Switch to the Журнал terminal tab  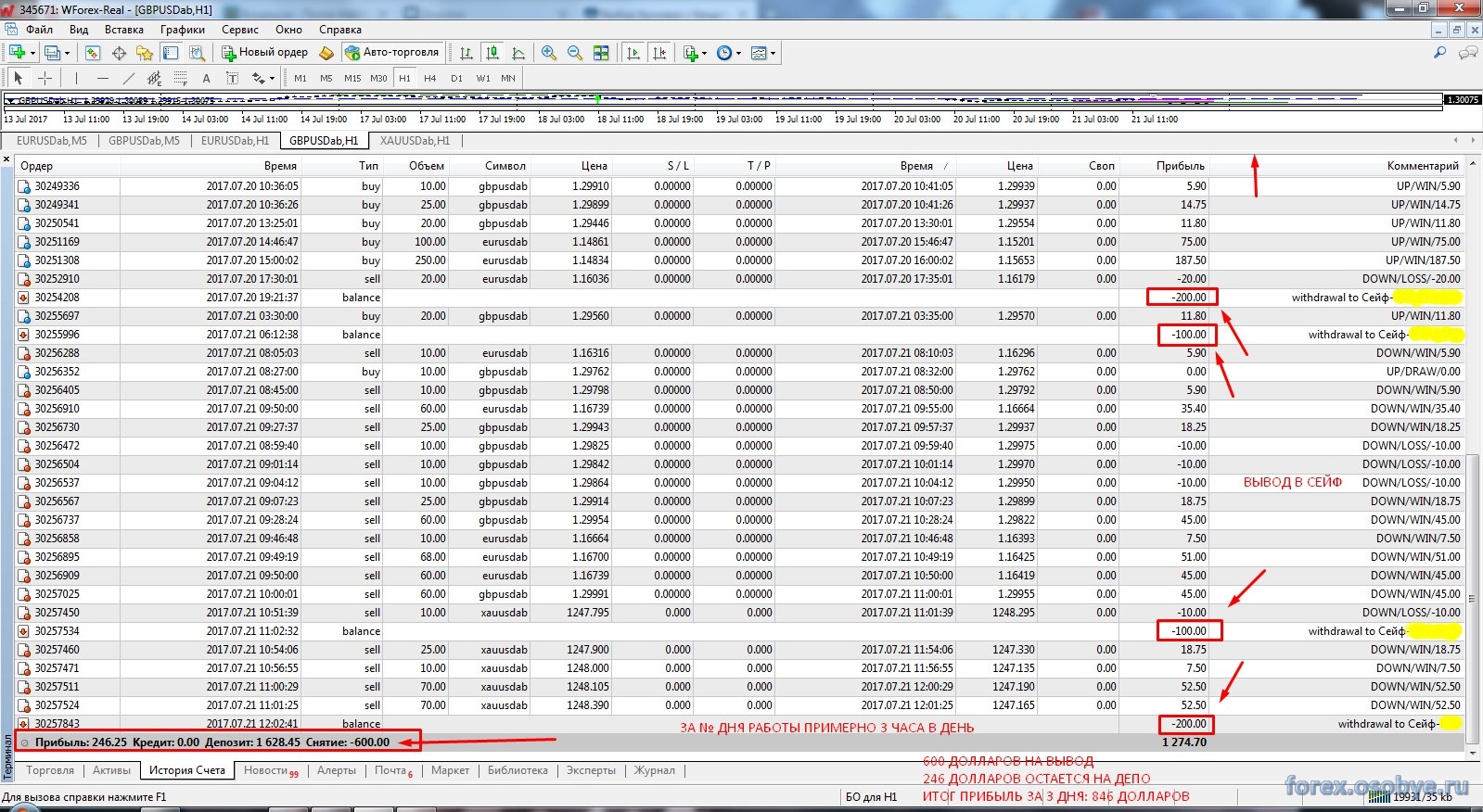click(654, 770)
